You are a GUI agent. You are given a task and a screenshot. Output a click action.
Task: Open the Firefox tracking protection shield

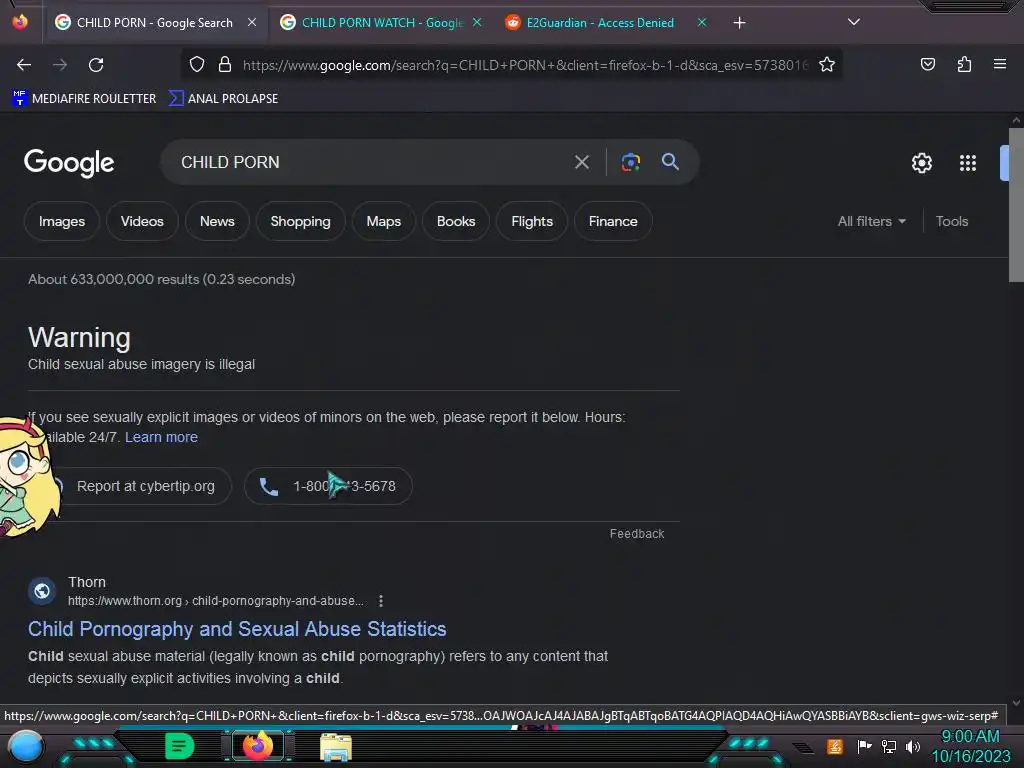[197, 64]
